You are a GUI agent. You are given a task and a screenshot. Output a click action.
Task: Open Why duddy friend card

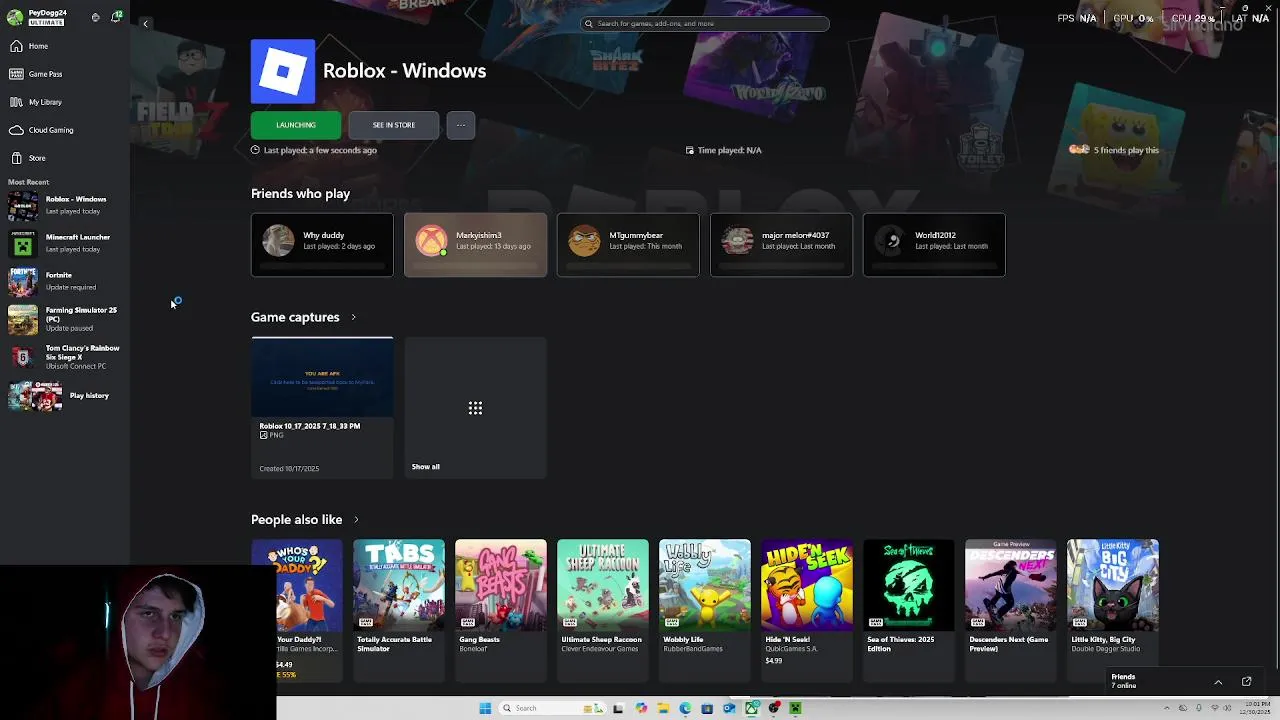[322, 244]
